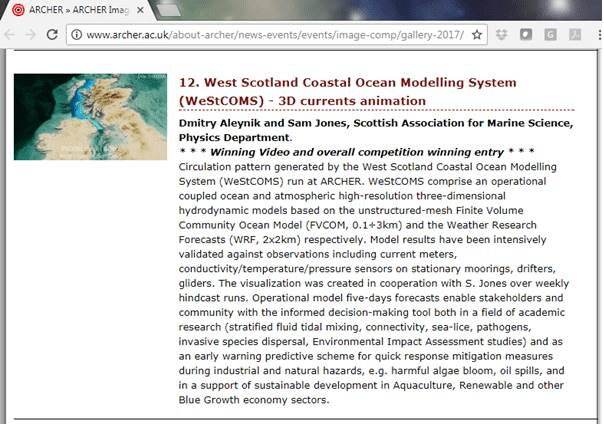
Task: Click the PDF extension icon in toolbar
Action: click(x=574, y=35)
